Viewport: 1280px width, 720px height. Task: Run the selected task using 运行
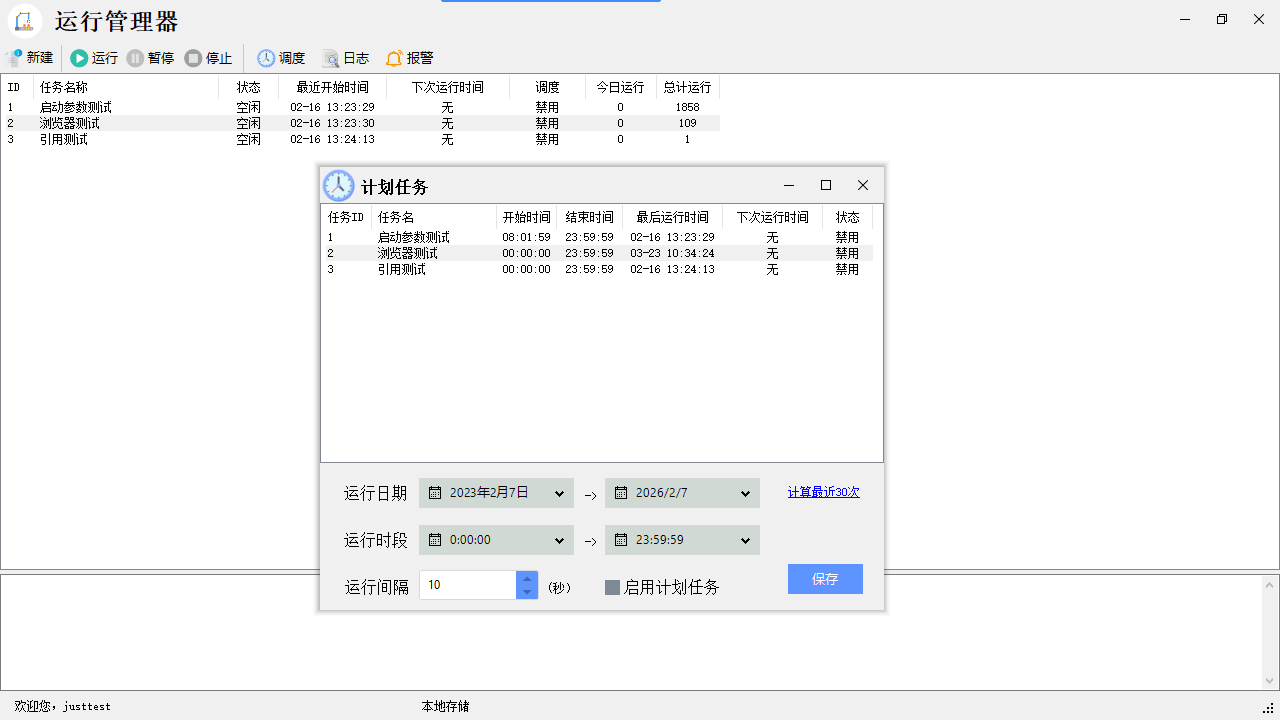pyautogui.click(x=93, y=57)
